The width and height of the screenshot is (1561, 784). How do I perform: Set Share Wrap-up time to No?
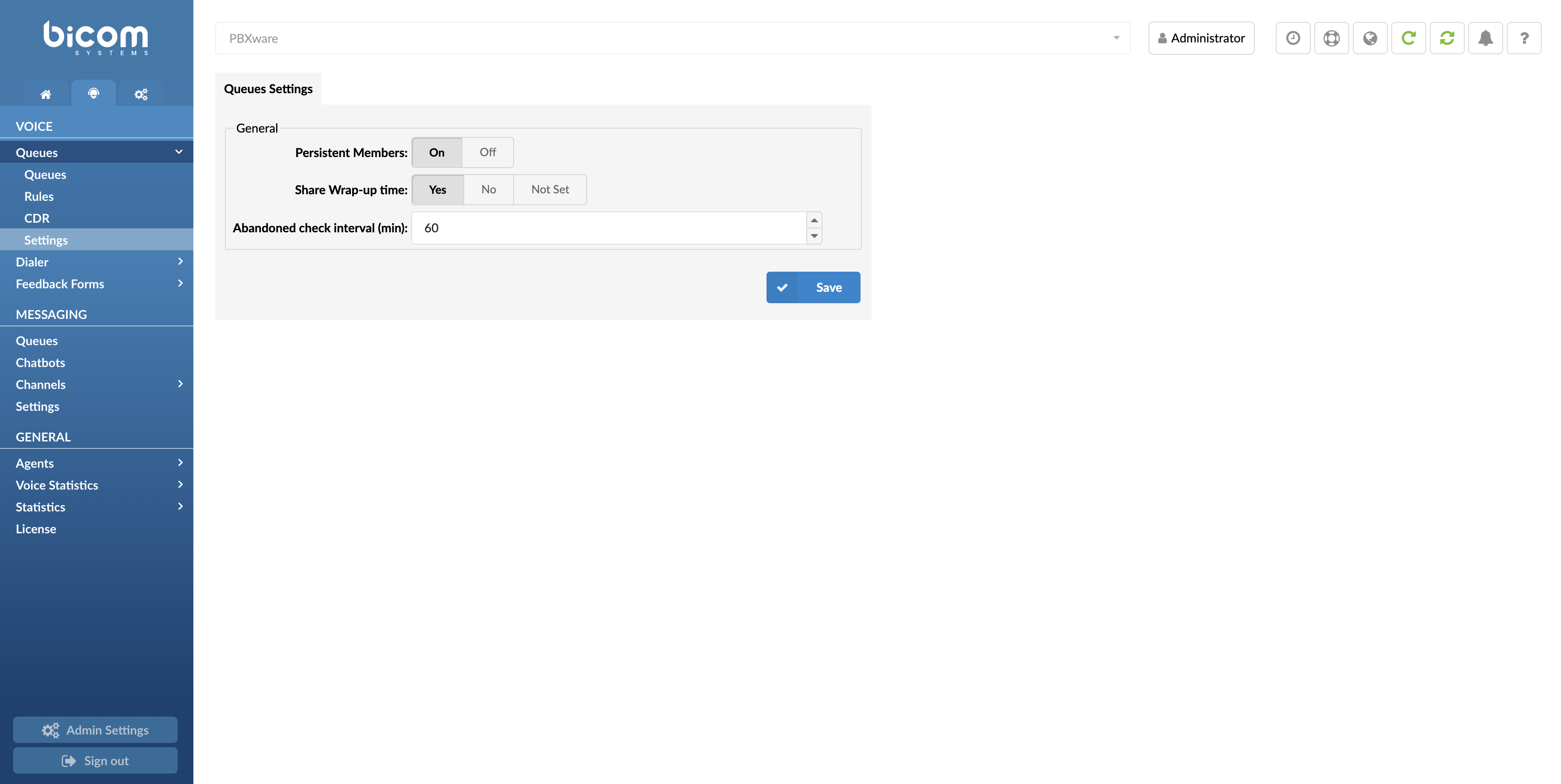point(488,189)
